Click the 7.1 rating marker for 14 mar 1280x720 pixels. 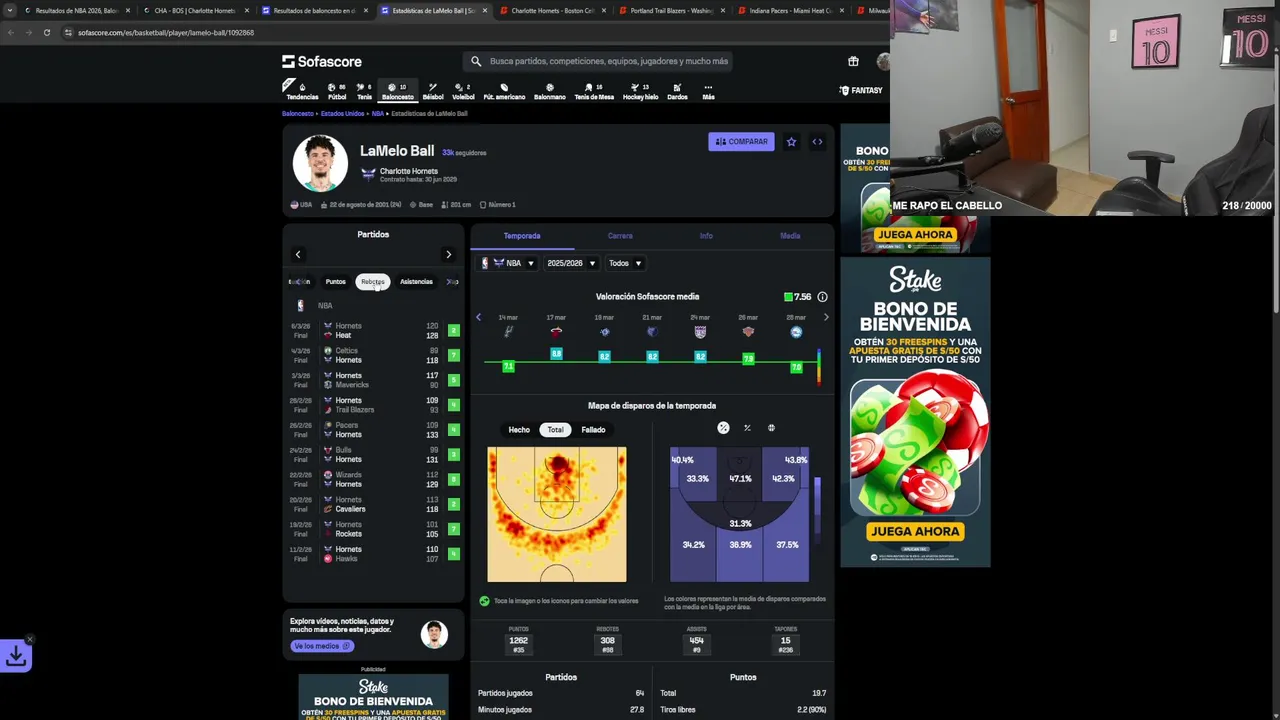pos(508,366)
